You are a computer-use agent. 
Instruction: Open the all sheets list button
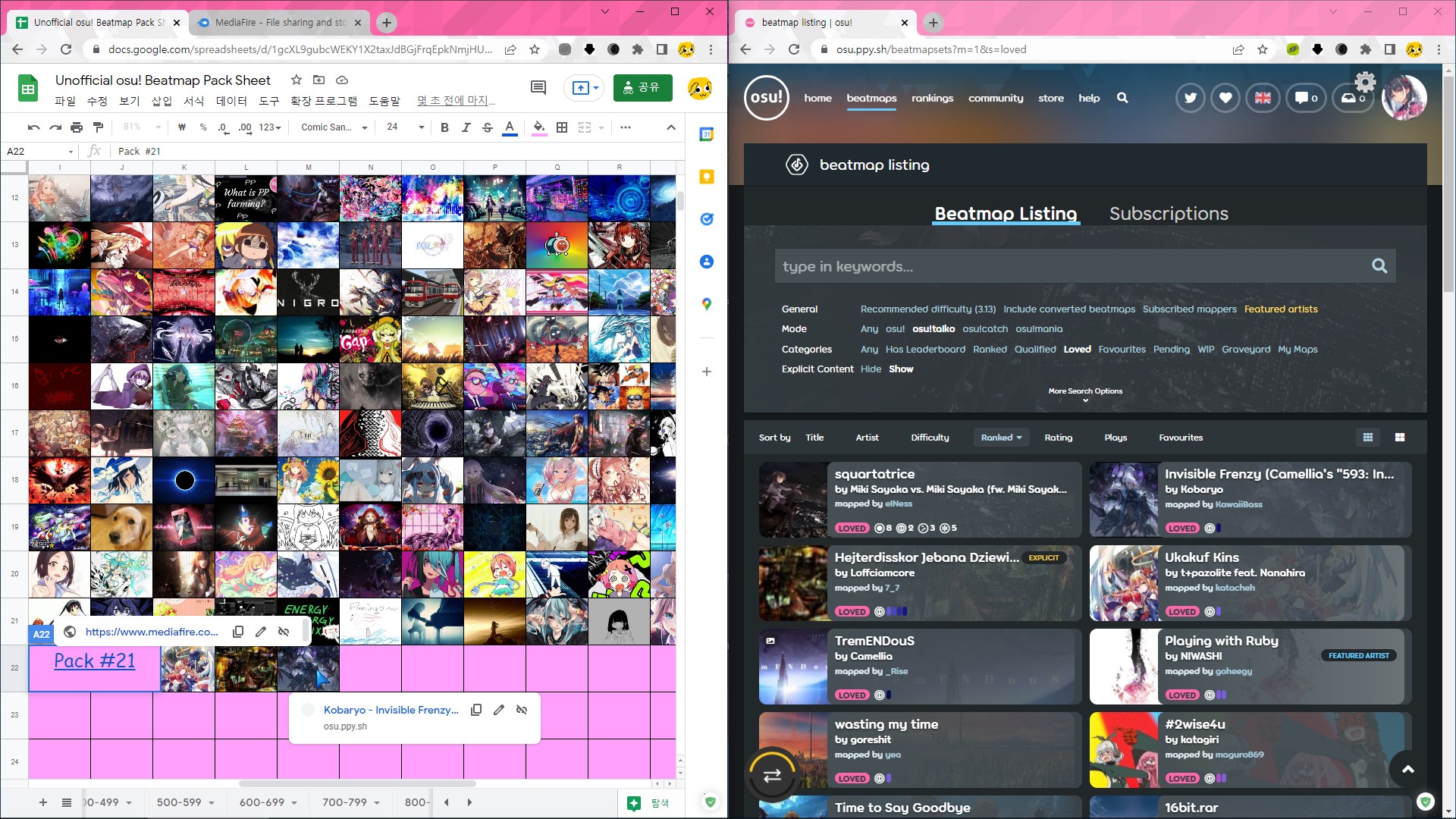click(67, 802)
